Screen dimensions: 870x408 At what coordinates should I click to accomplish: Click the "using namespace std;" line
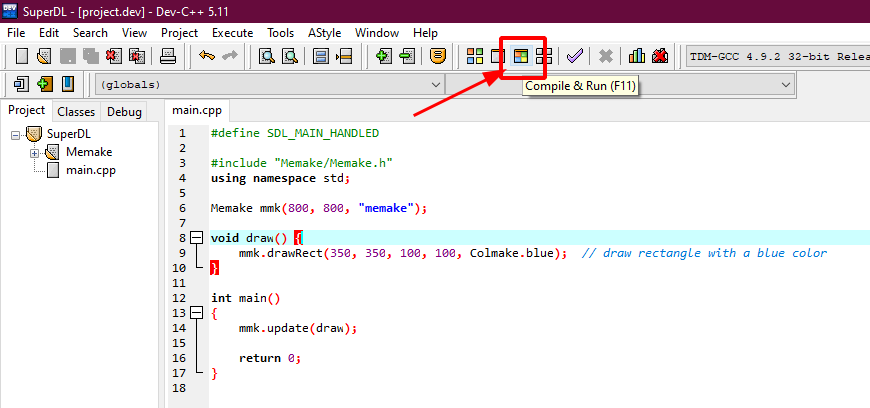pyautogui.click(x=281, y=178)
